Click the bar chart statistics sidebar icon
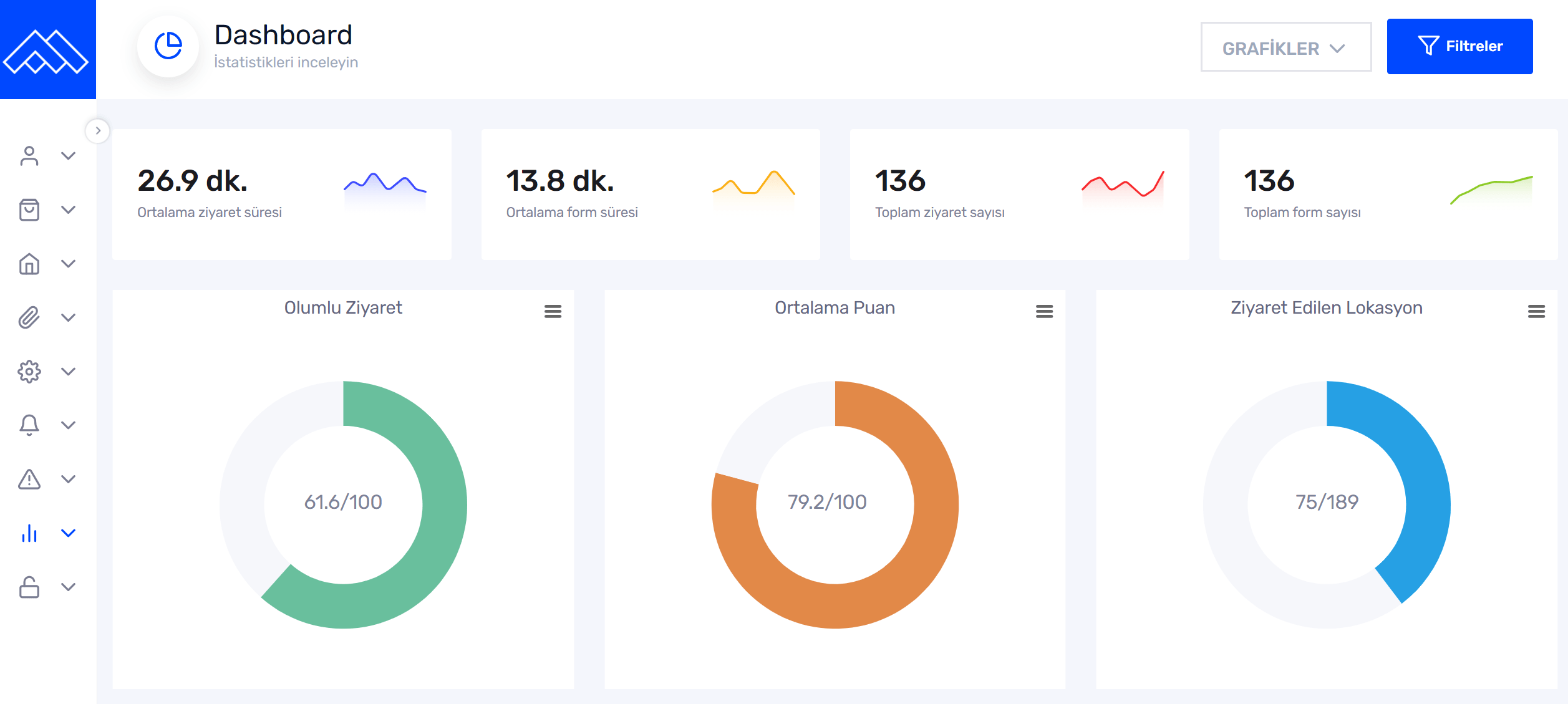 29,533
